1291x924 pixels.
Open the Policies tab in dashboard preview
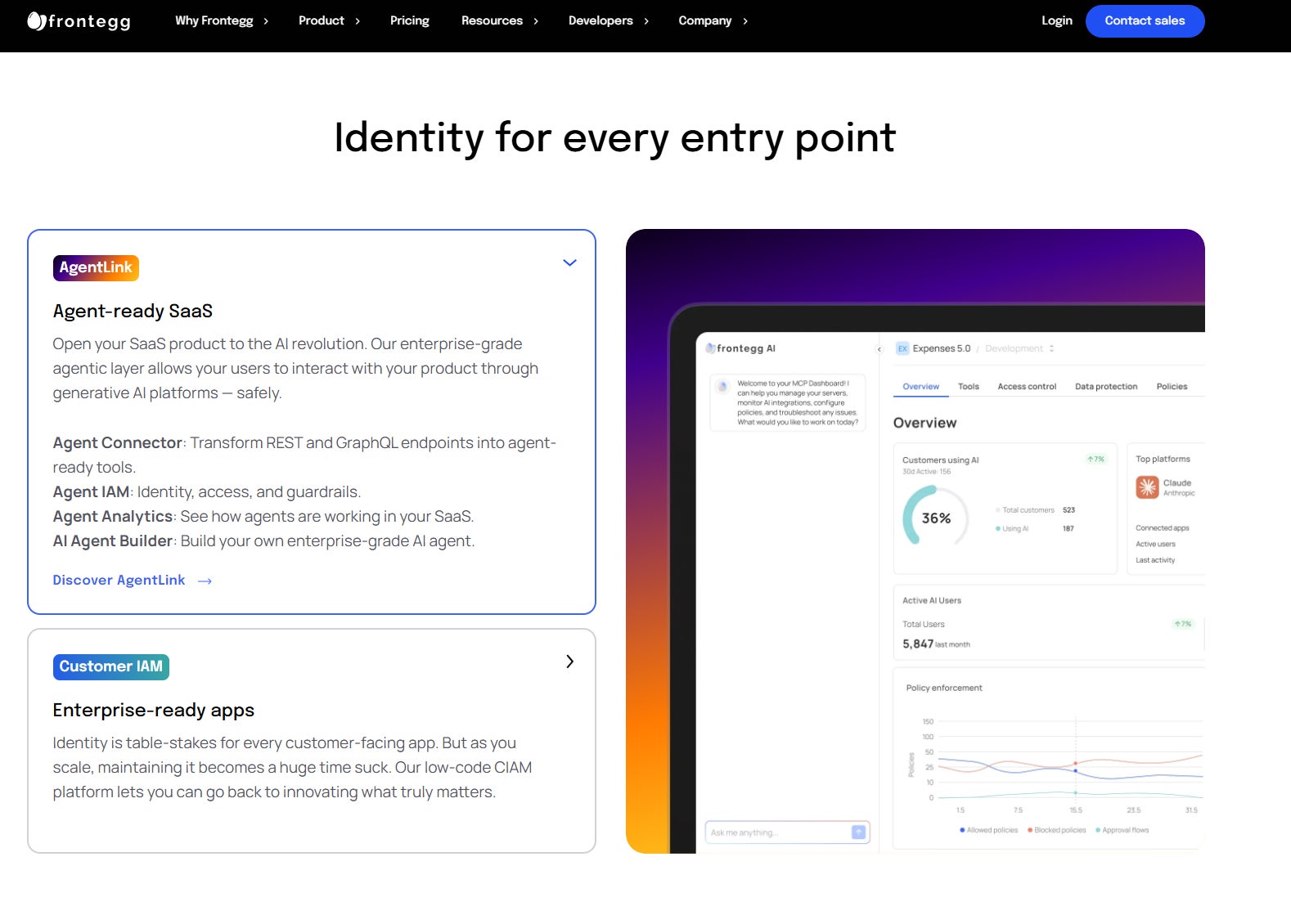point(1172,387)
